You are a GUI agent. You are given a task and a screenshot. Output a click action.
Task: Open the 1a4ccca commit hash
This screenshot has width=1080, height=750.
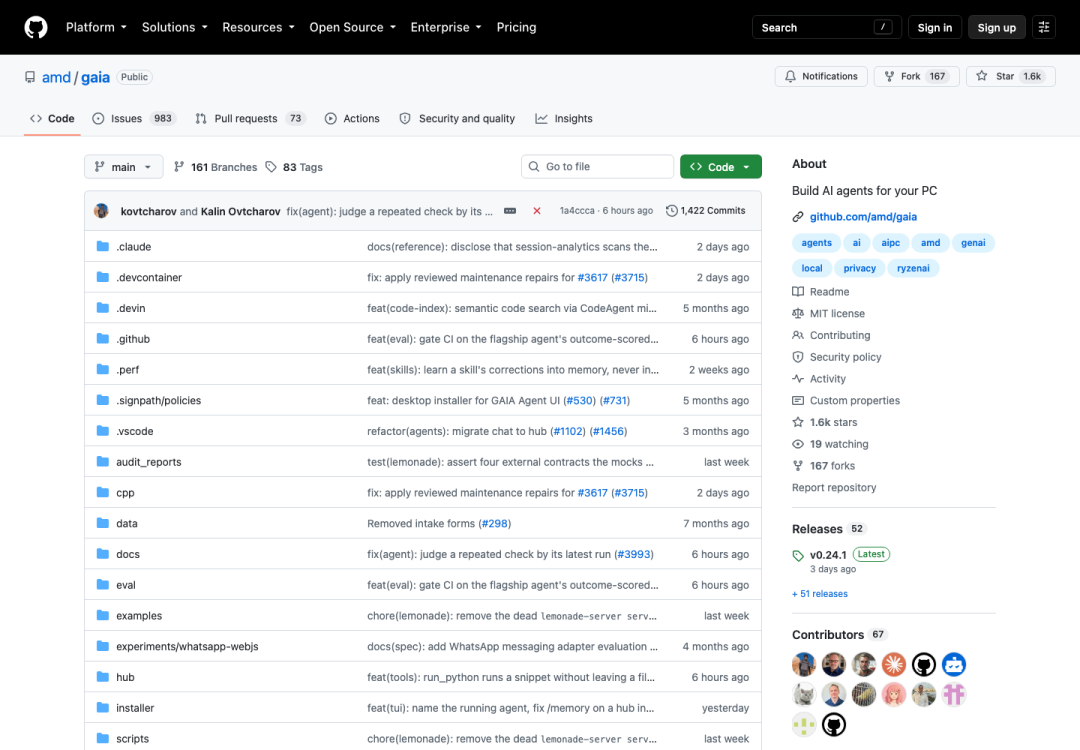577,211
